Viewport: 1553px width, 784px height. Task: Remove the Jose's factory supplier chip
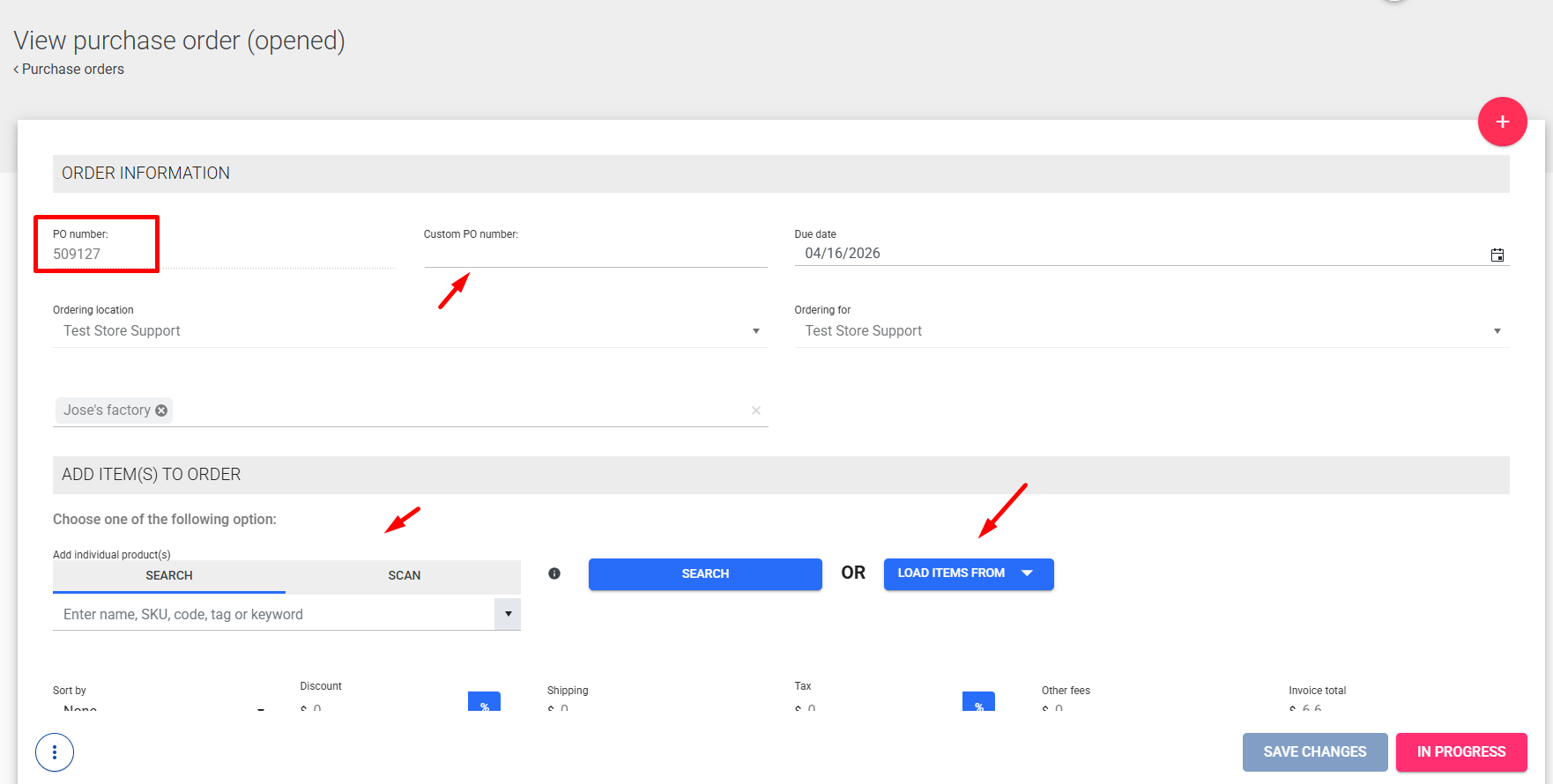coord(161,410)
